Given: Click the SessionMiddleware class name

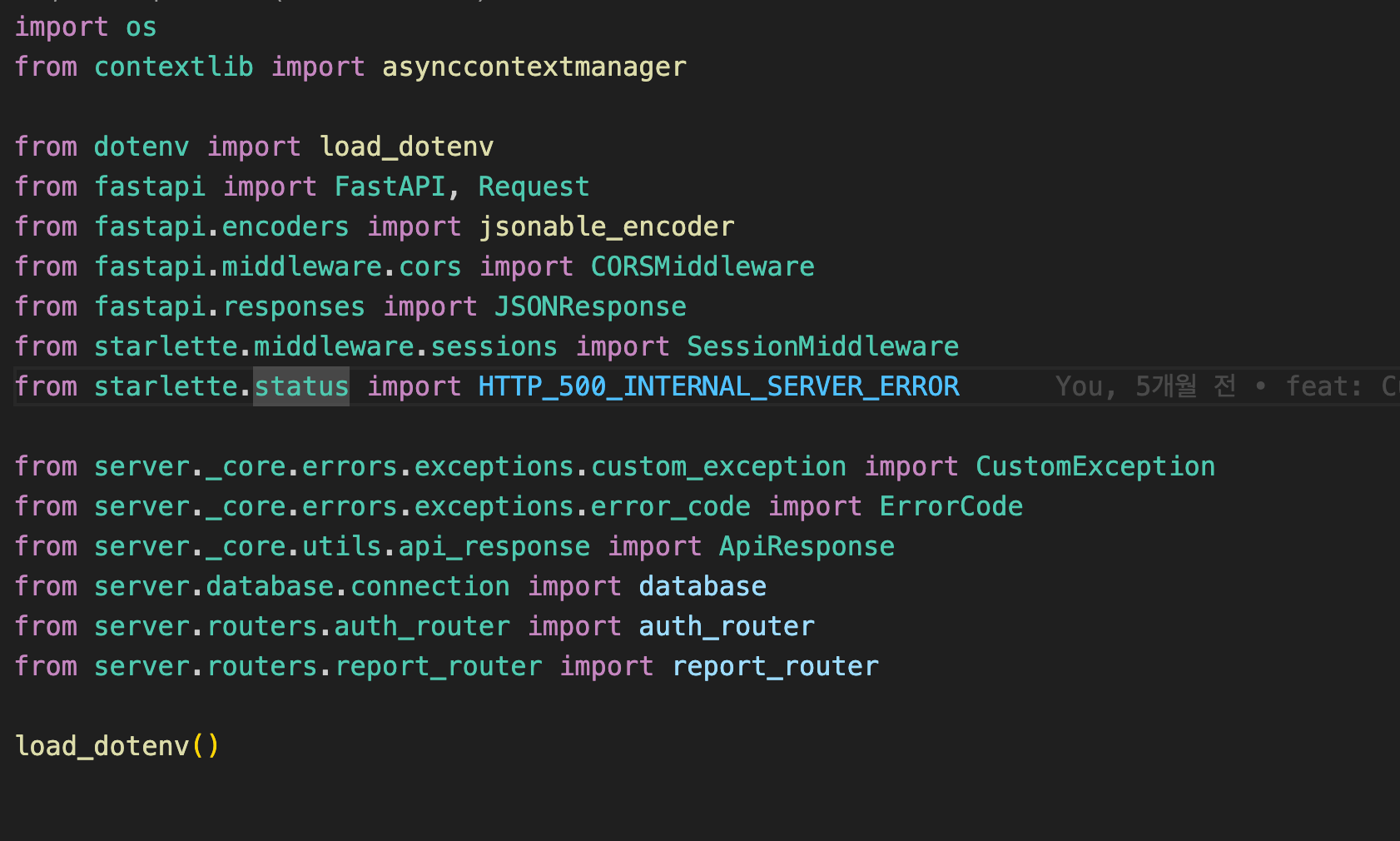Looking at the screenshot, I should coord(822,346).
